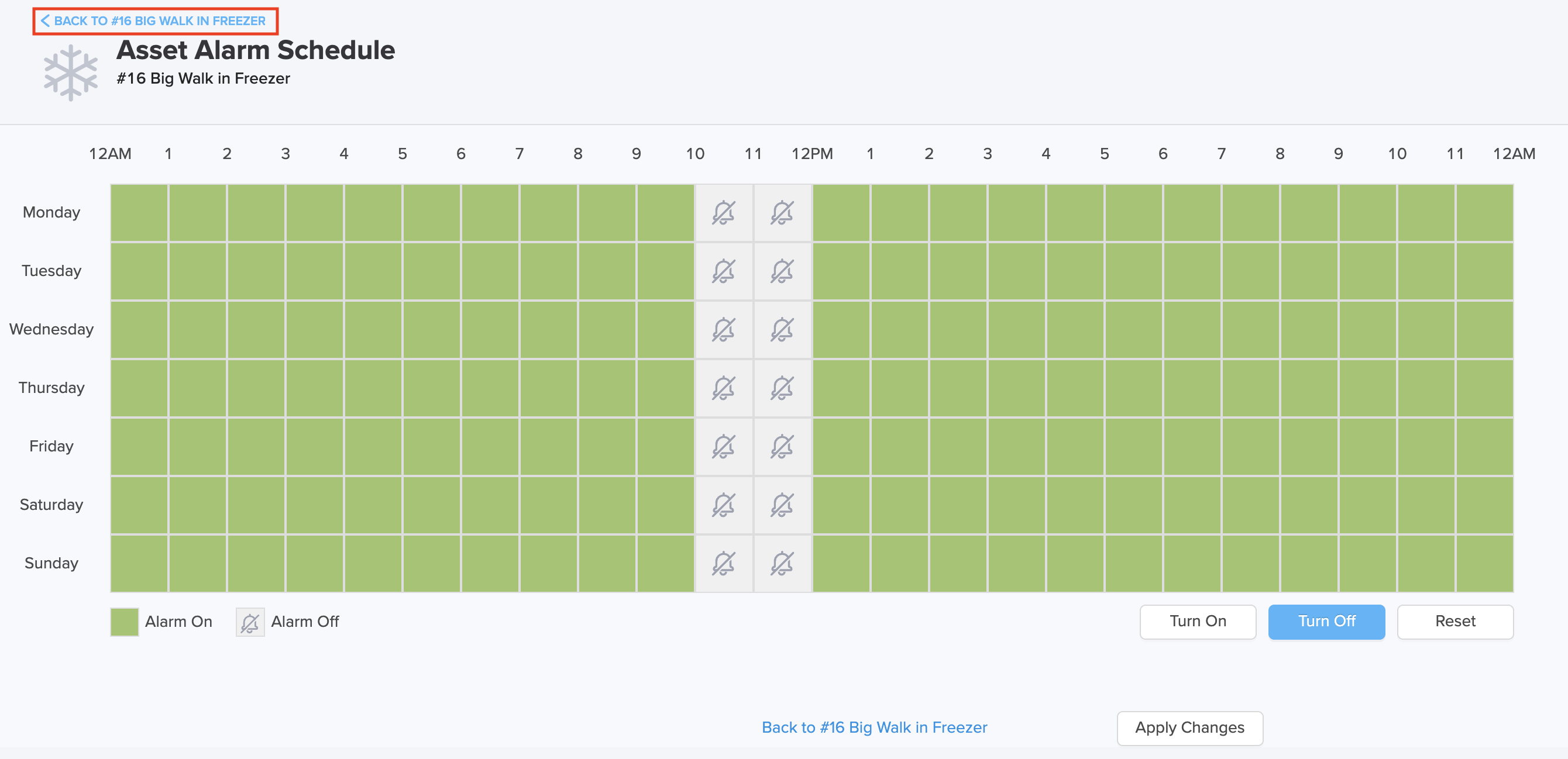Click Monday 10 AM muted bell icon
The image size is (1568, 759).
[724, 213]
